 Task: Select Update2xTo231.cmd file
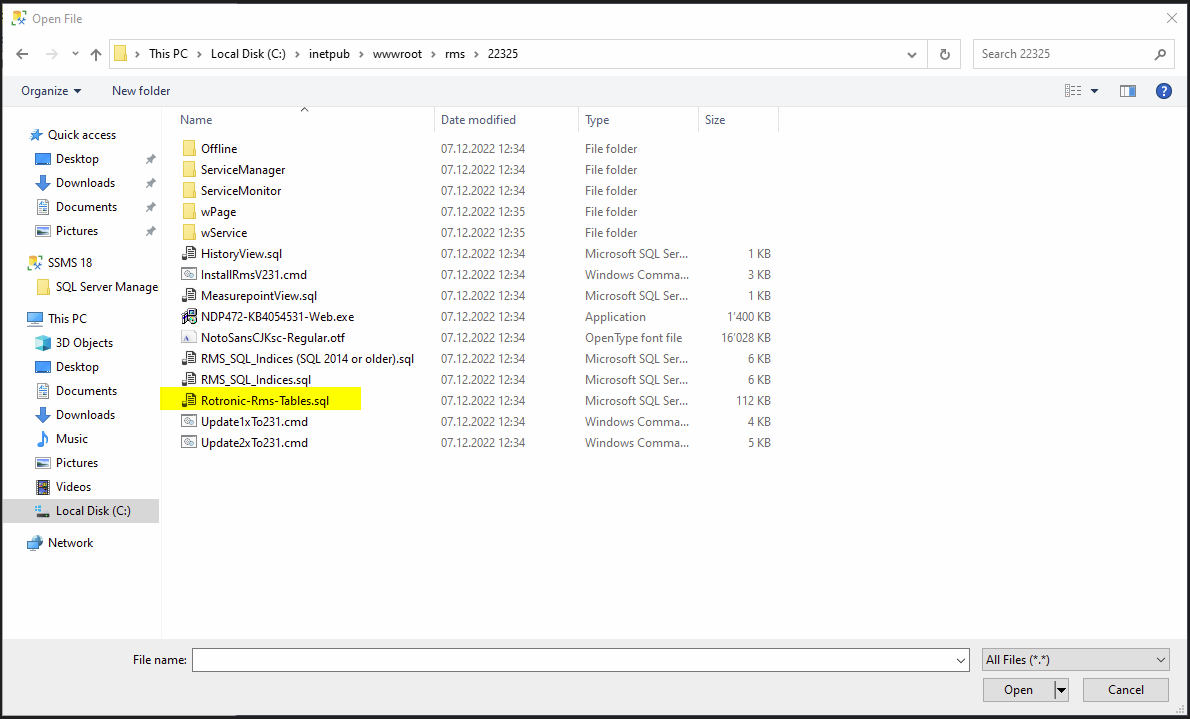[254, 443]
